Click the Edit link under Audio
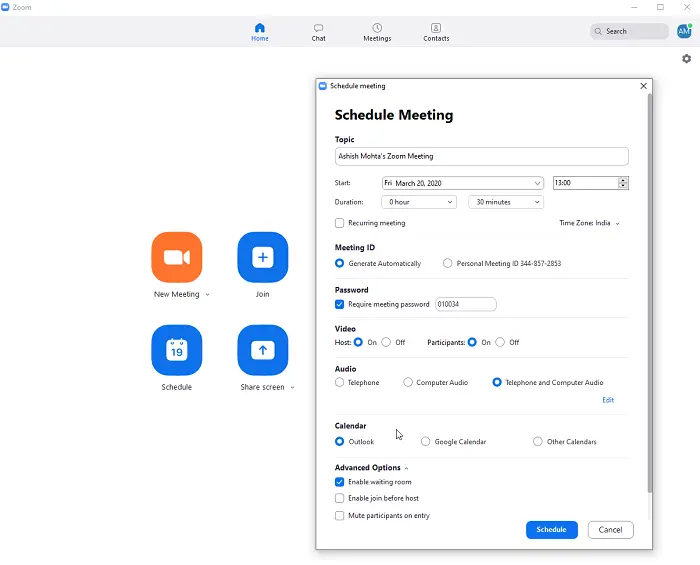The image size is (700, 565). 608,400
